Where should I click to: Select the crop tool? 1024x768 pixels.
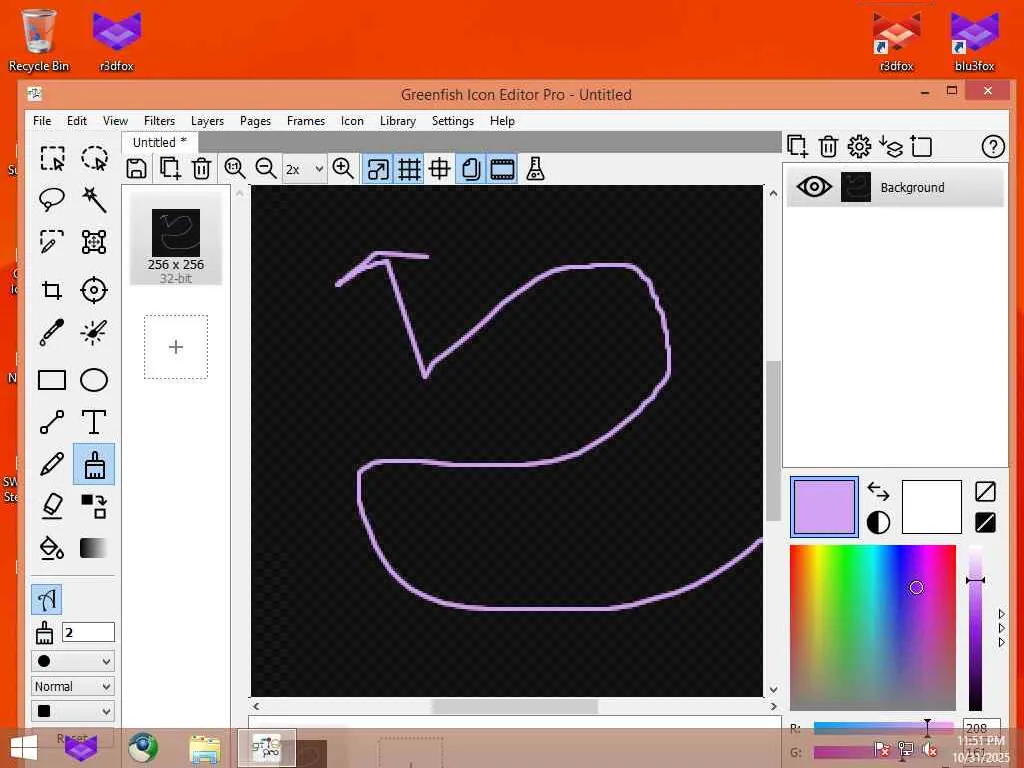coord(52,290)
